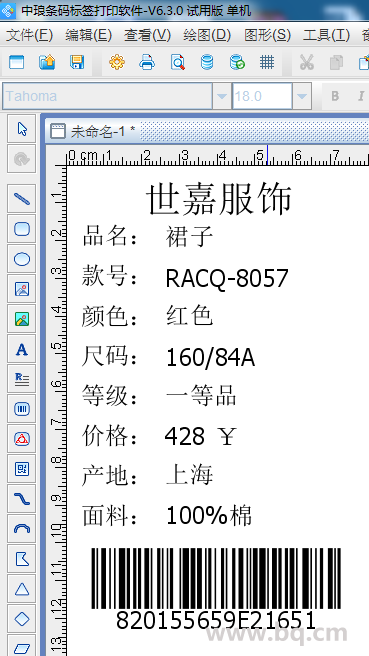Open print preview magnifier icon
The image size is (369, 656).
pos(177,62)
